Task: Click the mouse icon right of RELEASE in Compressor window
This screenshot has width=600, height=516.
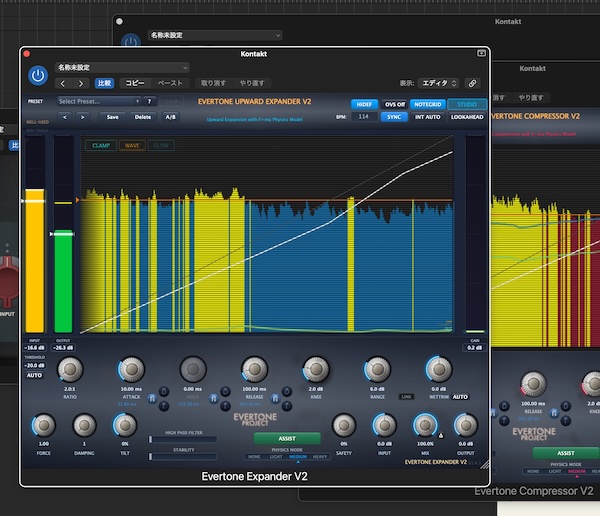Action: pos(566,406)
